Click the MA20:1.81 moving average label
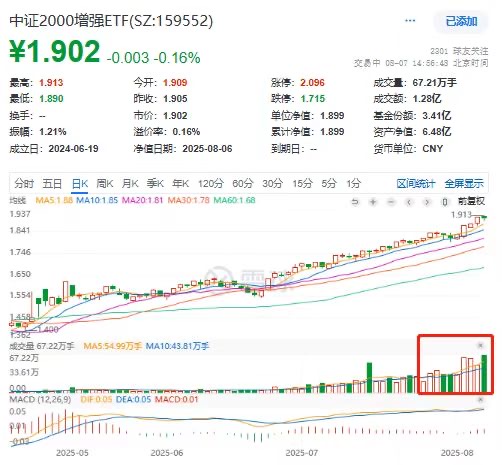The height and width of the screenshot is (465, 502). (143, 200)
